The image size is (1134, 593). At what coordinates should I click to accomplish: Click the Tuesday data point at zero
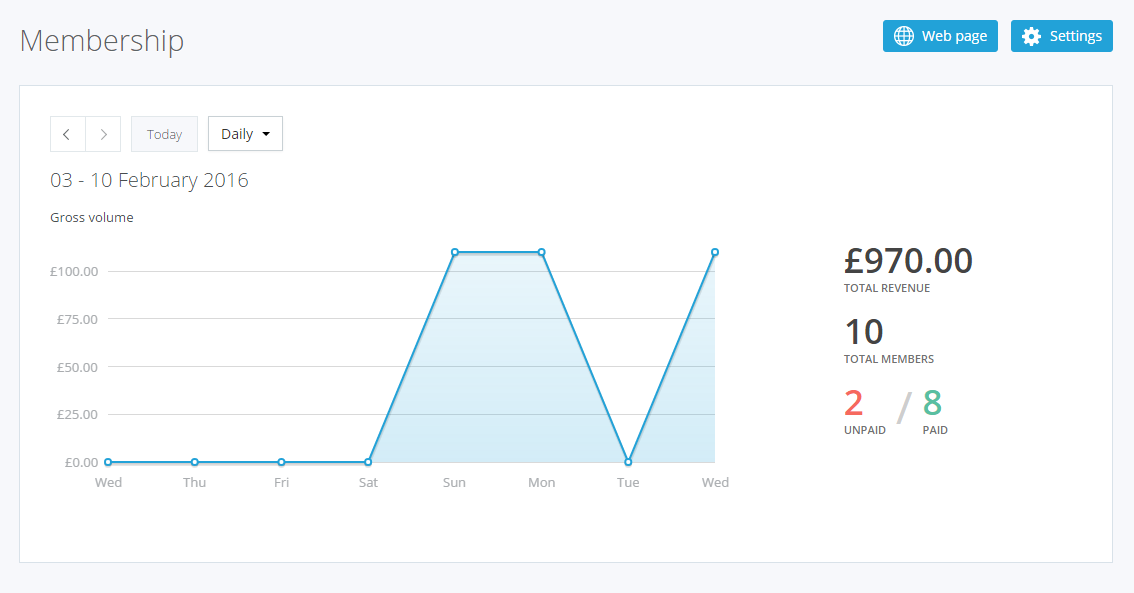pyautogui.click(x=628, y=462)
